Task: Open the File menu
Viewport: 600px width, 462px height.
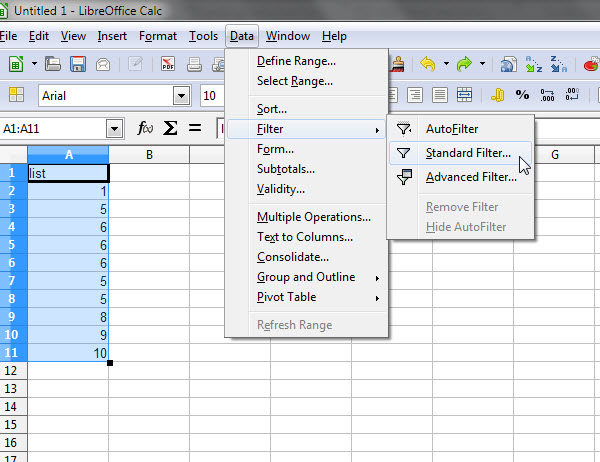Action: (8, 36)
